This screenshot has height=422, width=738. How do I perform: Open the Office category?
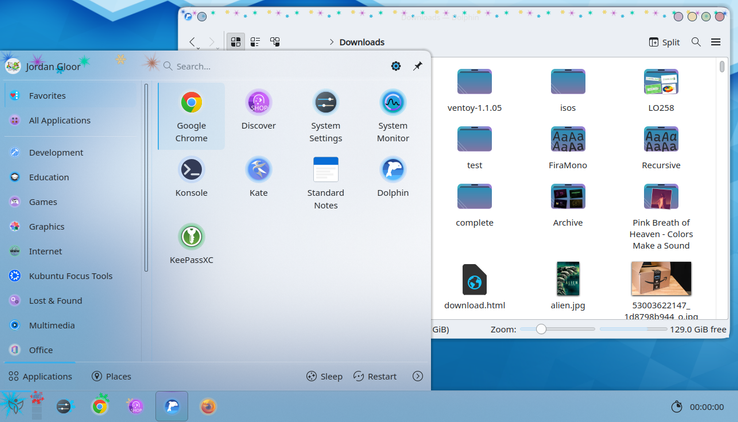(71, 350)
